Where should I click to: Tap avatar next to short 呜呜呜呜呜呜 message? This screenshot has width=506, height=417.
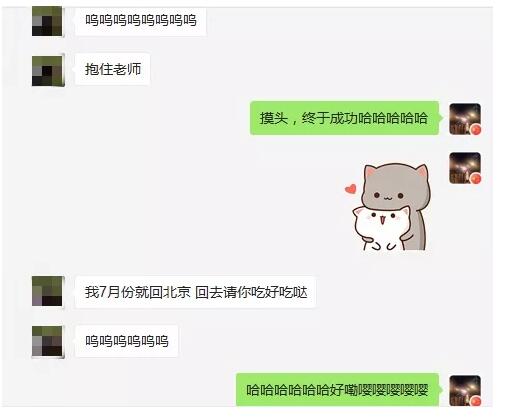click(47, 341)
